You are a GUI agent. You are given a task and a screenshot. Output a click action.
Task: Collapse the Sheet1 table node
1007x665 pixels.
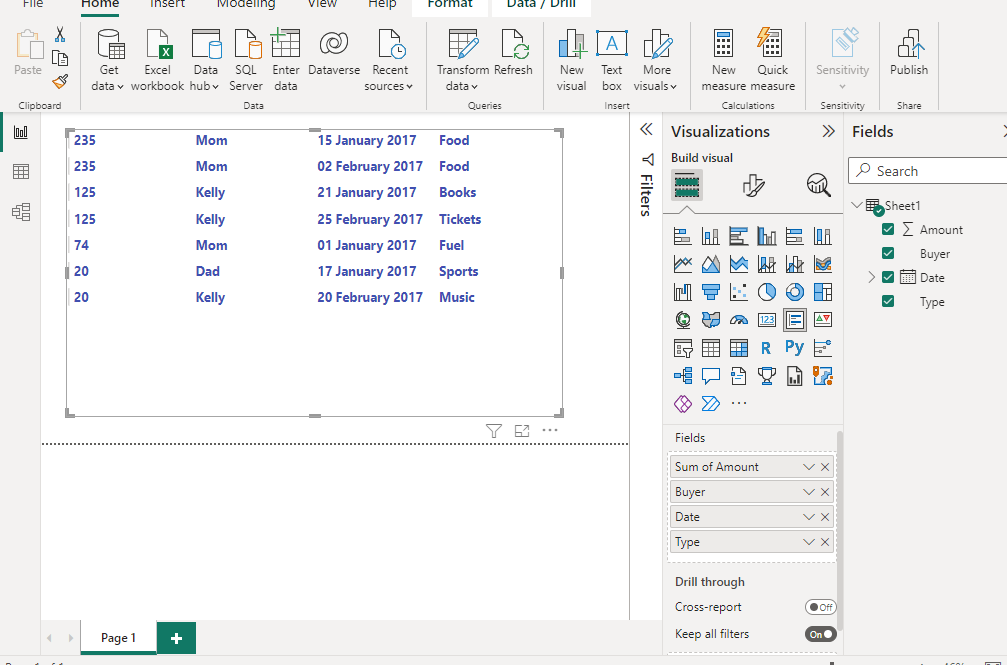pos(857,205)
